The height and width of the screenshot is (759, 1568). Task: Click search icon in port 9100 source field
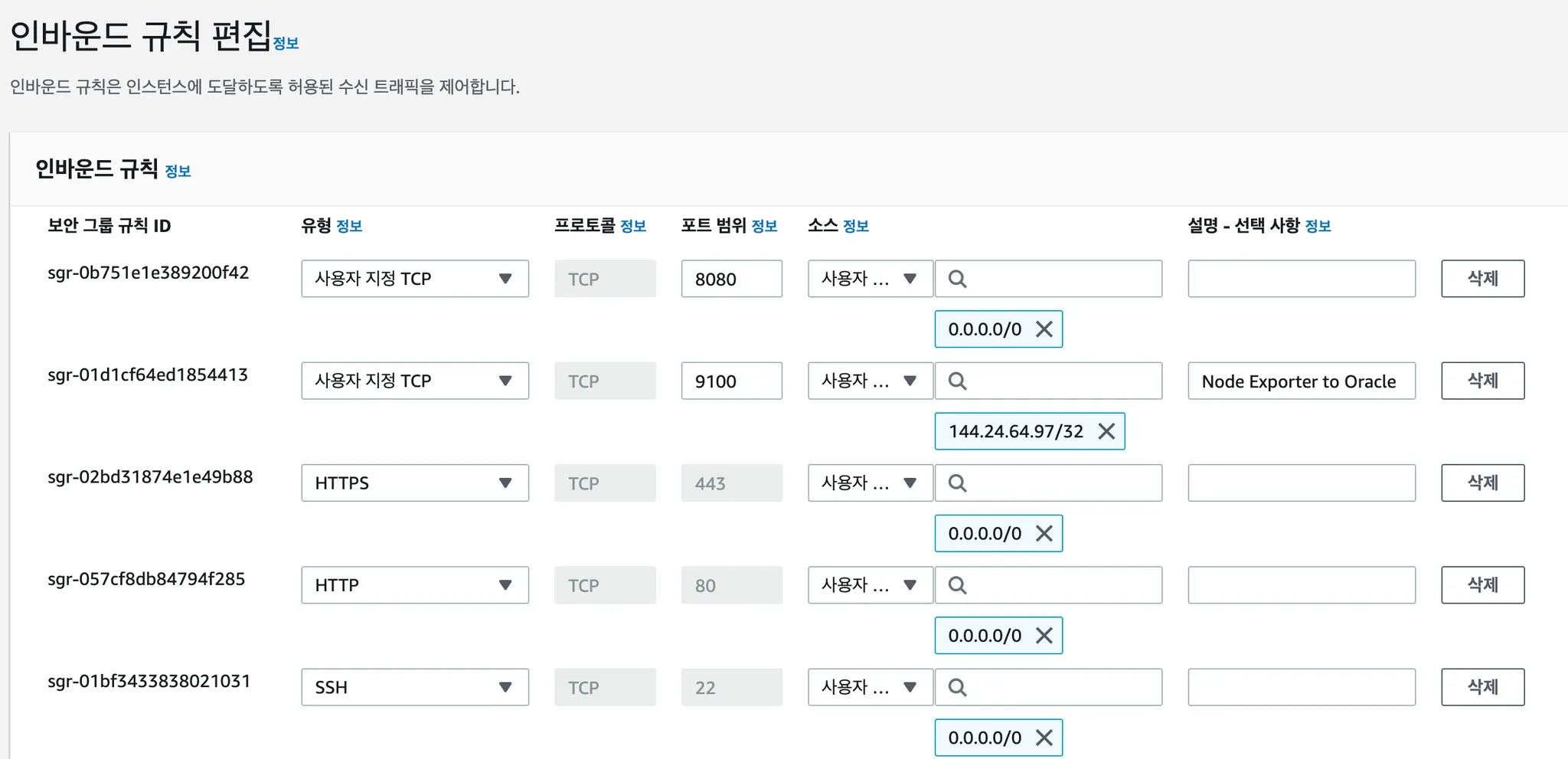[x=957, y=381]
